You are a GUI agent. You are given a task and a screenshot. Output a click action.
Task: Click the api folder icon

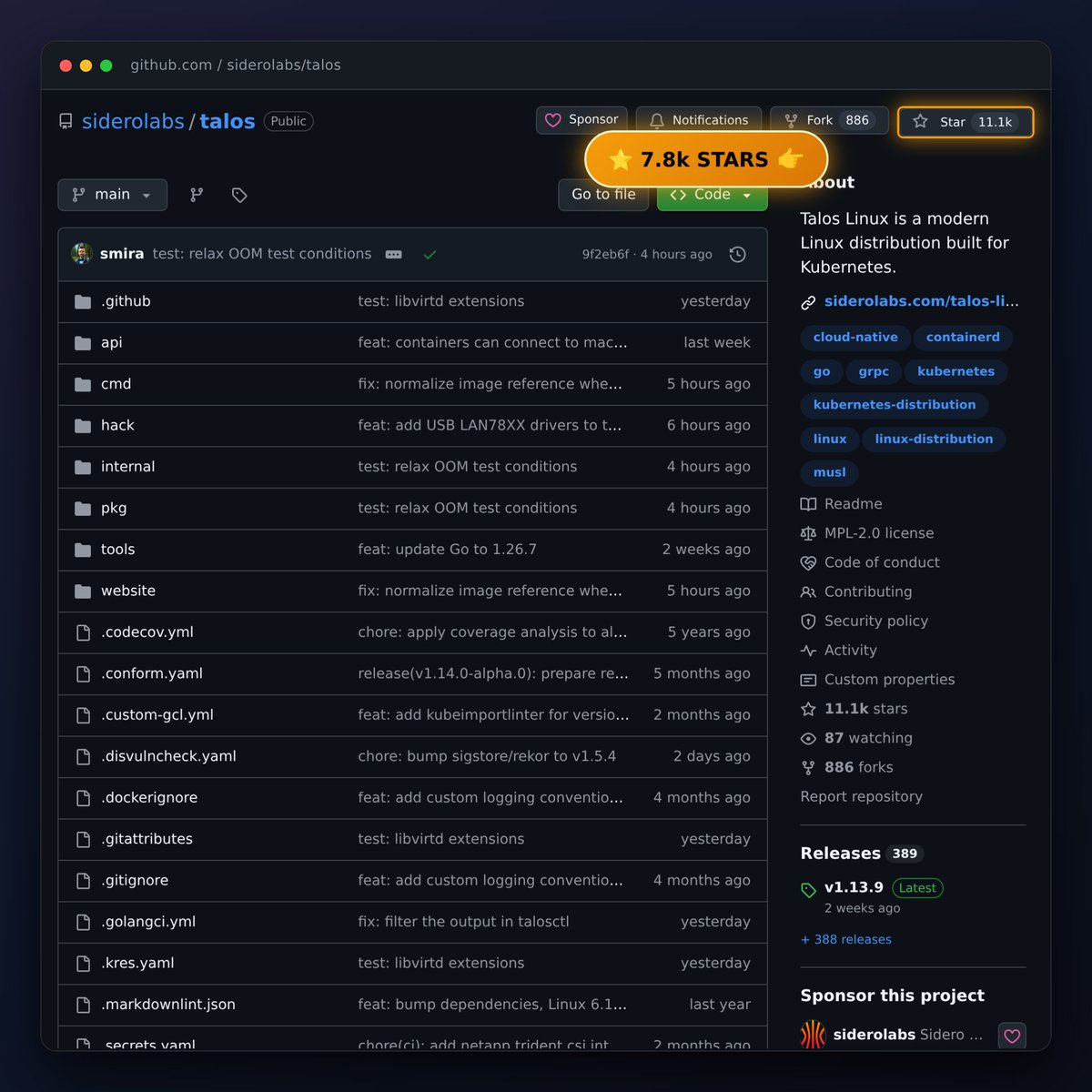point(83,343)
